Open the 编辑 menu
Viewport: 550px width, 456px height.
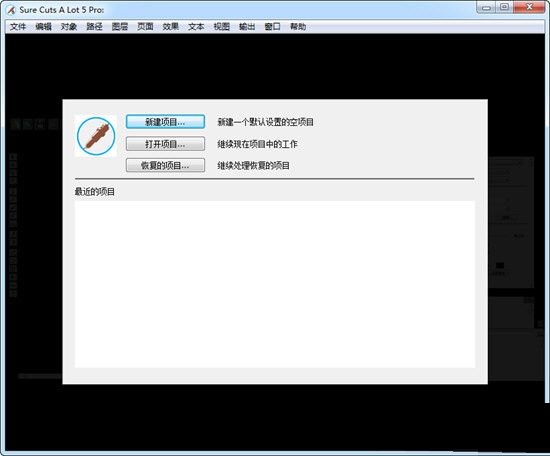tap(43, 27)
